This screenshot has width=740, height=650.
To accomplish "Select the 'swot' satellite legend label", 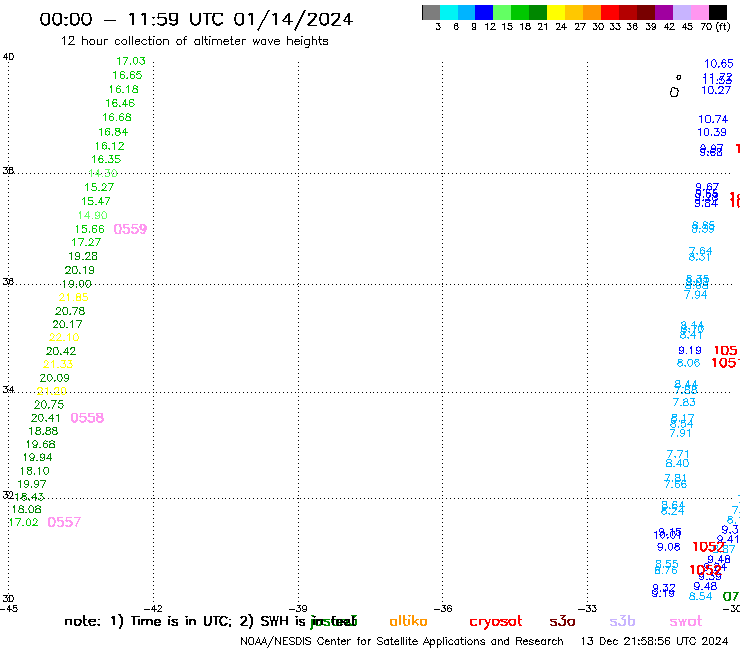I will click(686, 621).
